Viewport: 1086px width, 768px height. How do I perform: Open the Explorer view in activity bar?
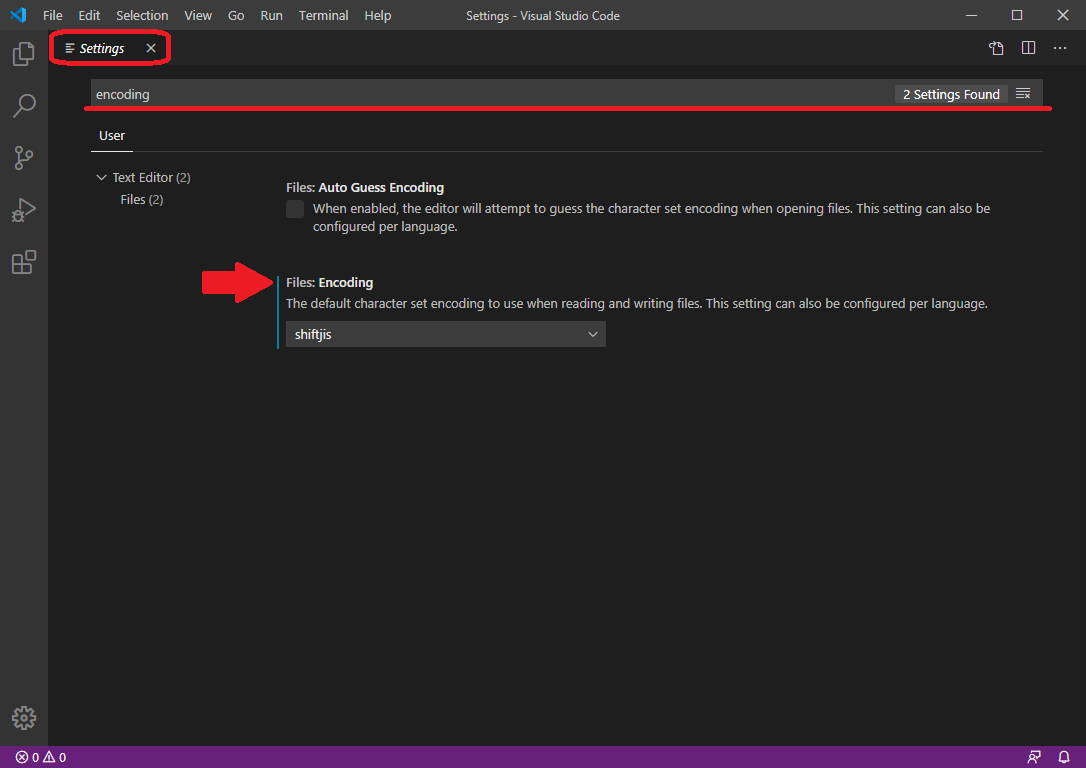click(x=24, y=53)
